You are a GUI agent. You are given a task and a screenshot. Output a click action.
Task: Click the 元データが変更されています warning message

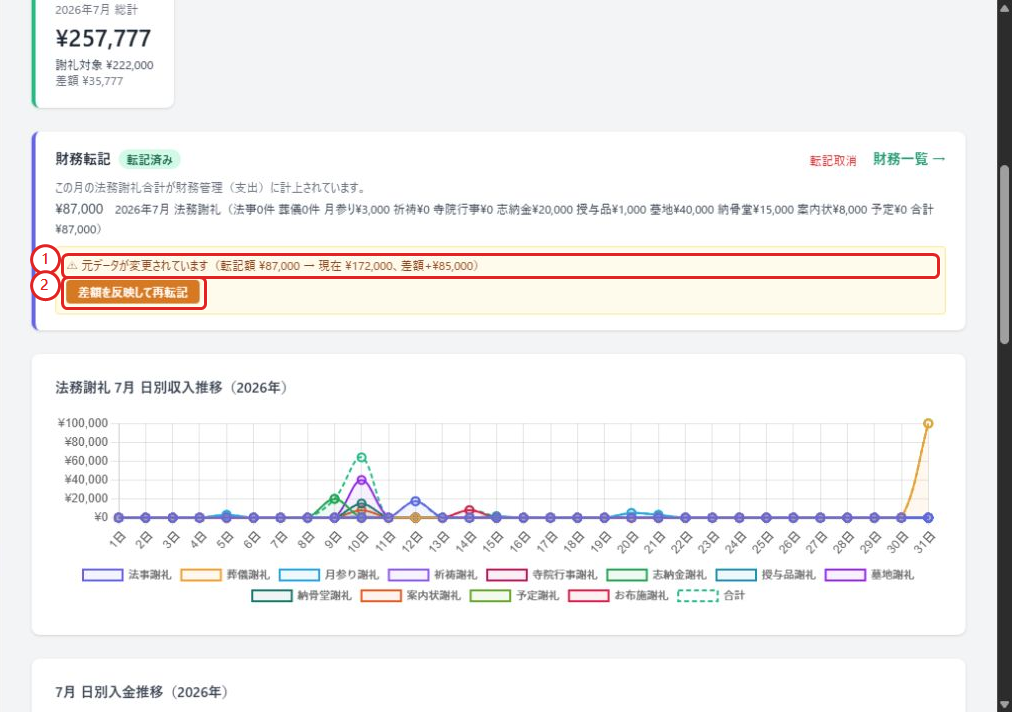[279, 266]
